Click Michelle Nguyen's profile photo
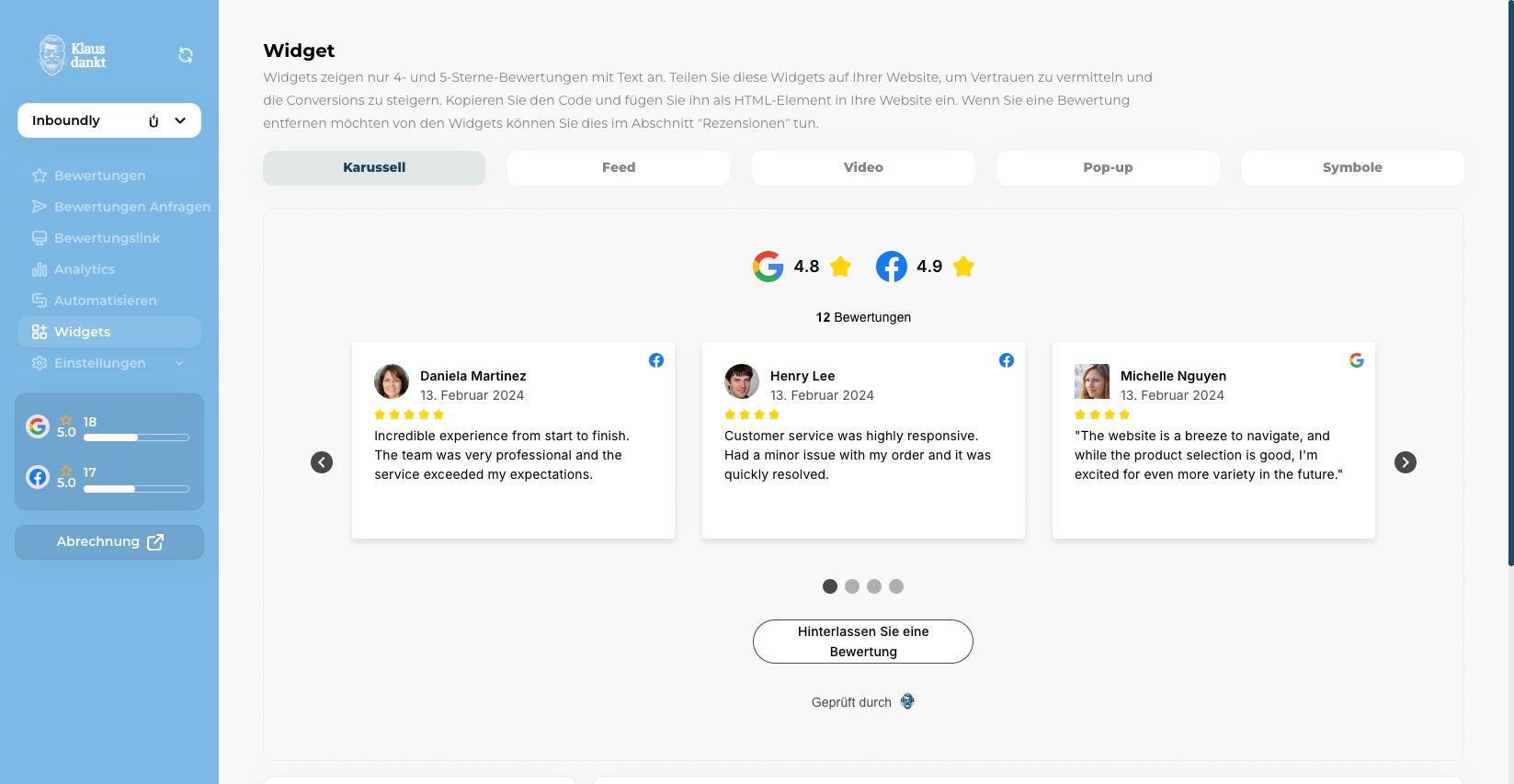 (1092, 381)
